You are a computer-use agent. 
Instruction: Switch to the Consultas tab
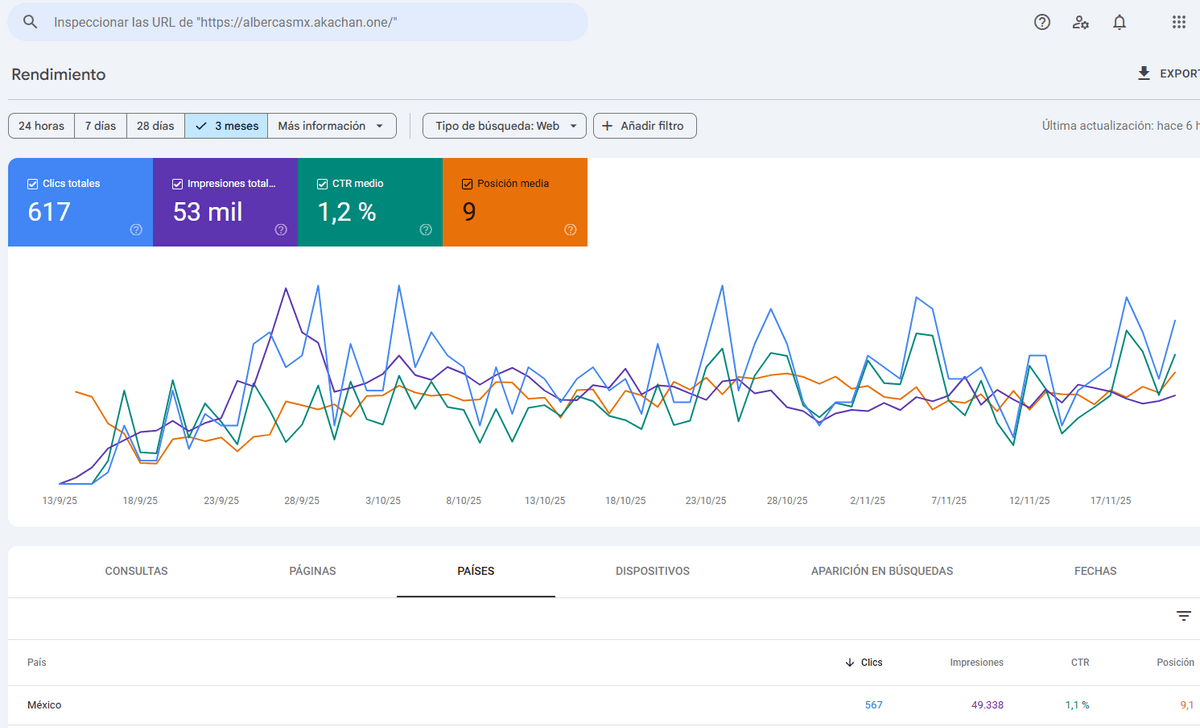(x=136, y=571)
